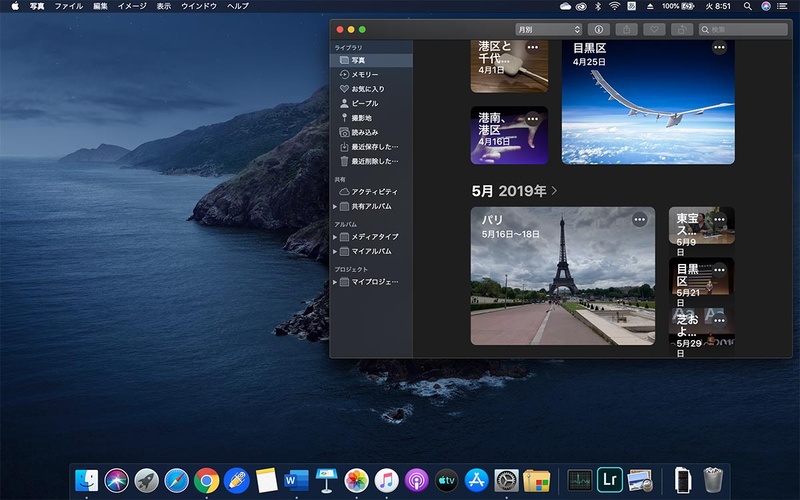Viewport: 800px width, 500px height.
Task: Open the 表示 menu
Action: [x=163, y=6]
